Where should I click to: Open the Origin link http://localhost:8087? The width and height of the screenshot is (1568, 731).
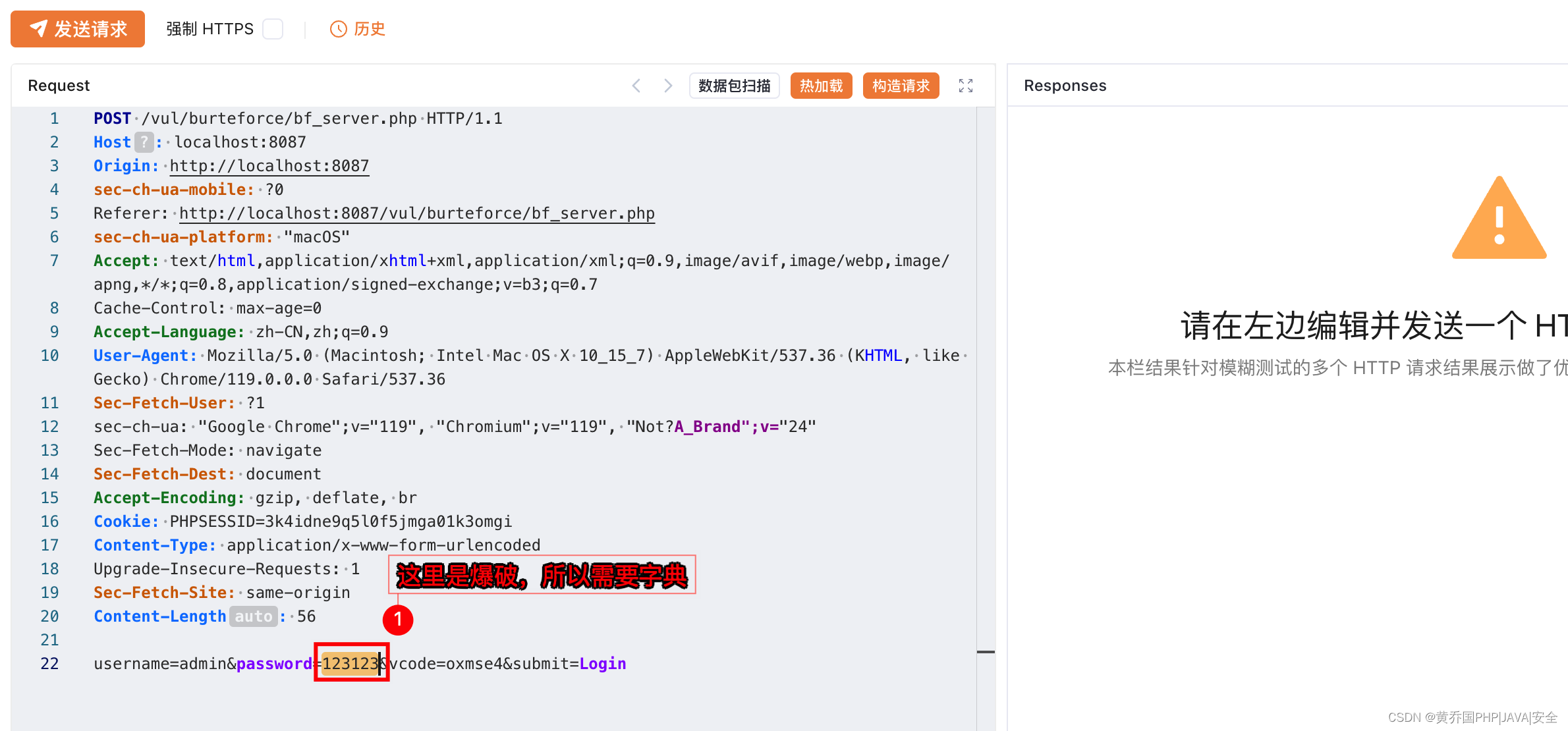269,166
